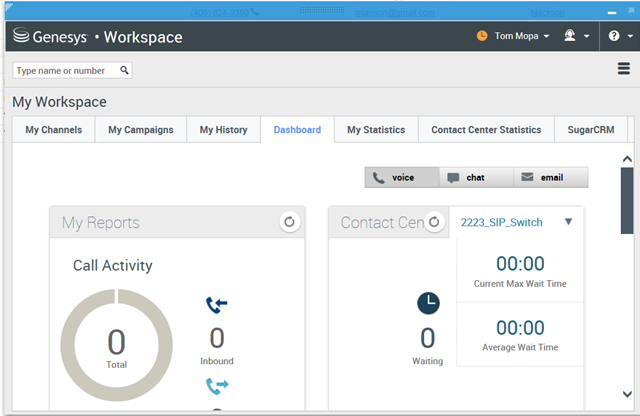Click the Outbound calls phone icon
This screenshot has width=640, height=416.
point(216,385)
